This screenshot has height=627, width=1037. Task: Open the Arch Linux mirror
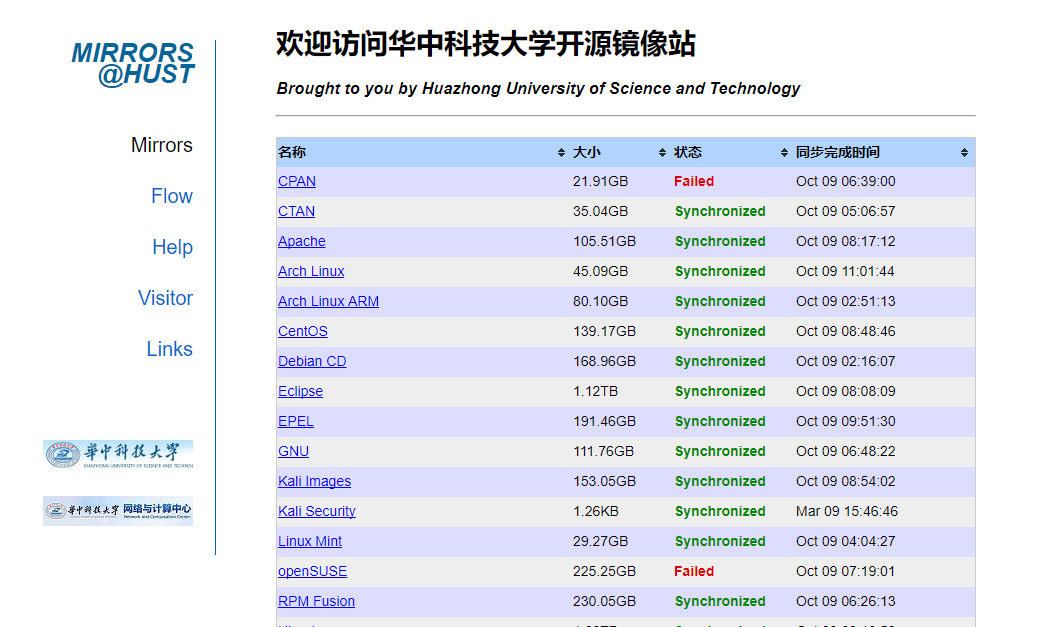point(311,271)
